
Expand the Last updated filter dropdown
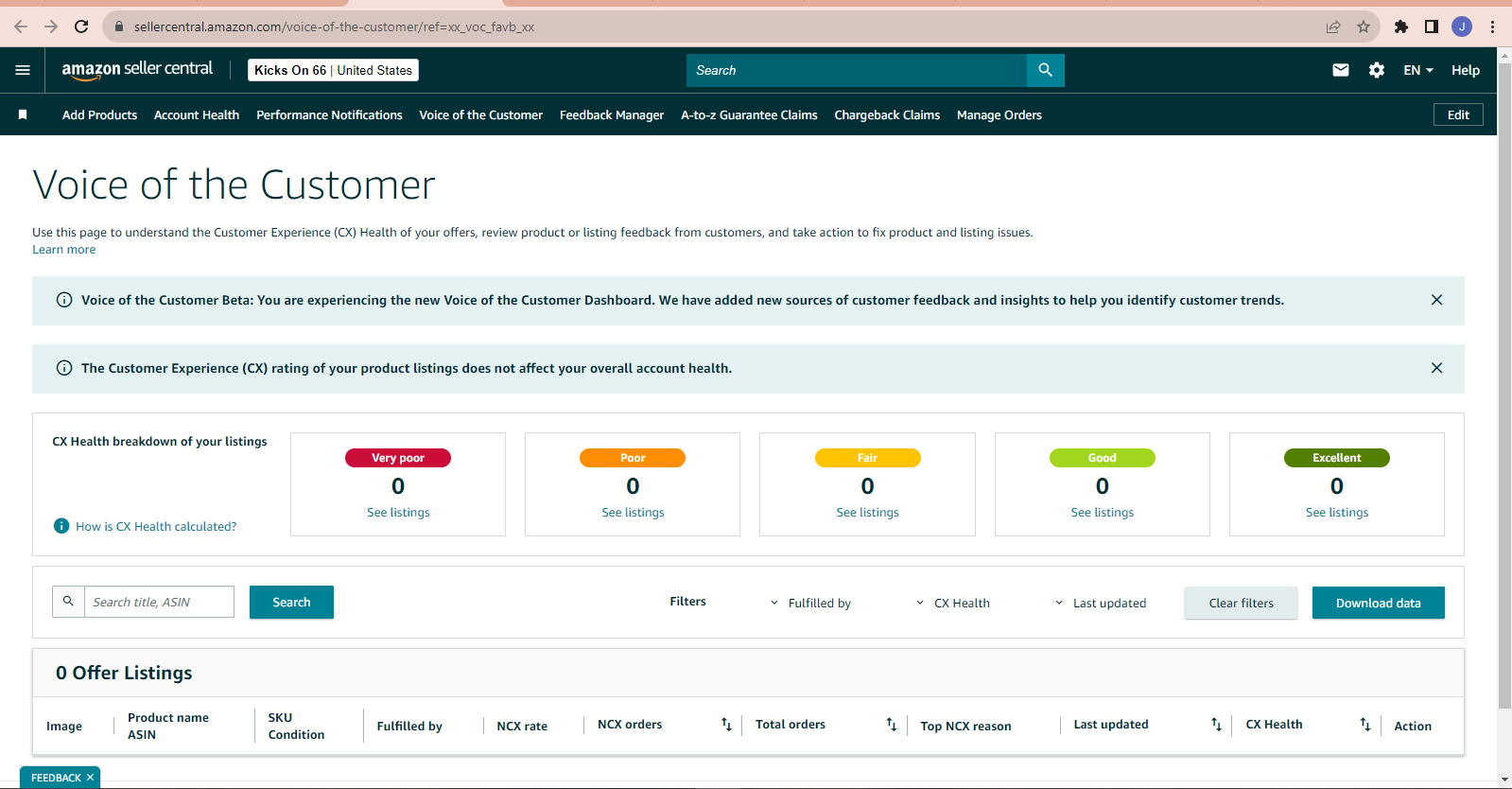click(x=1100, y=603)
